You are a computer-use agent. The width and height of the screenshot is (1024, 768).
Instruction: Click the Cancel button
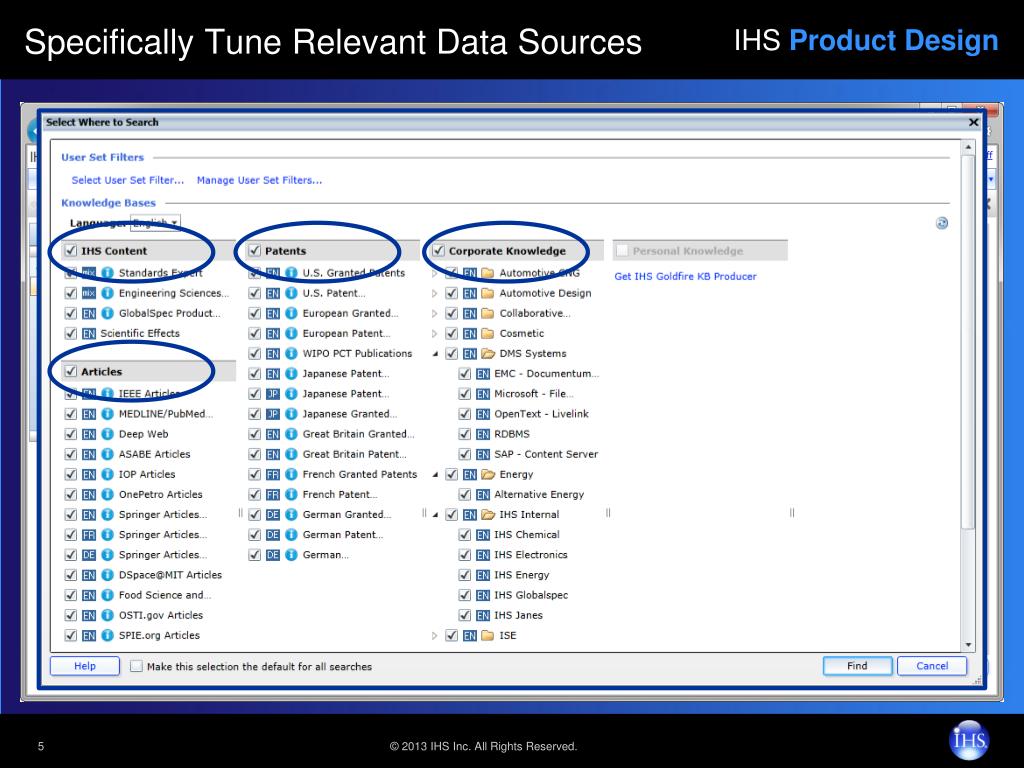(x=932, y=666)
